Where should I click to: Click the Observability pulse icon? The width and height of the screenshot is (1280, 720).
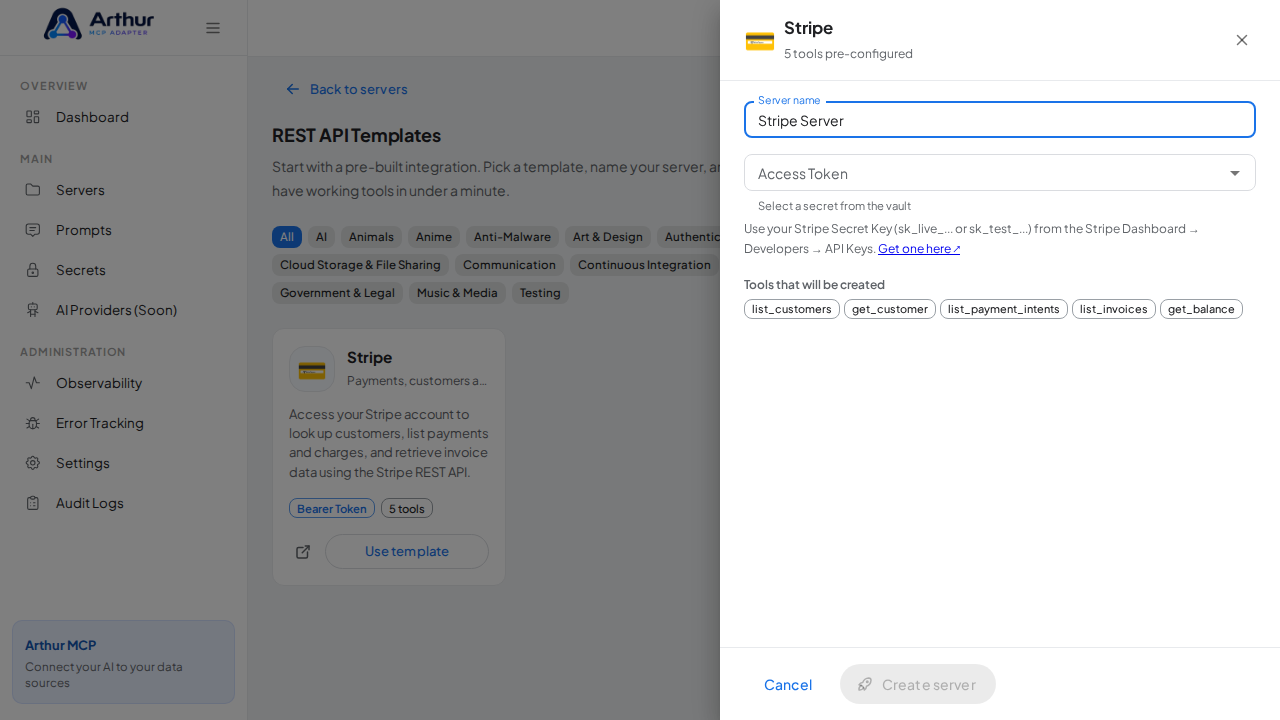point(33,383)
